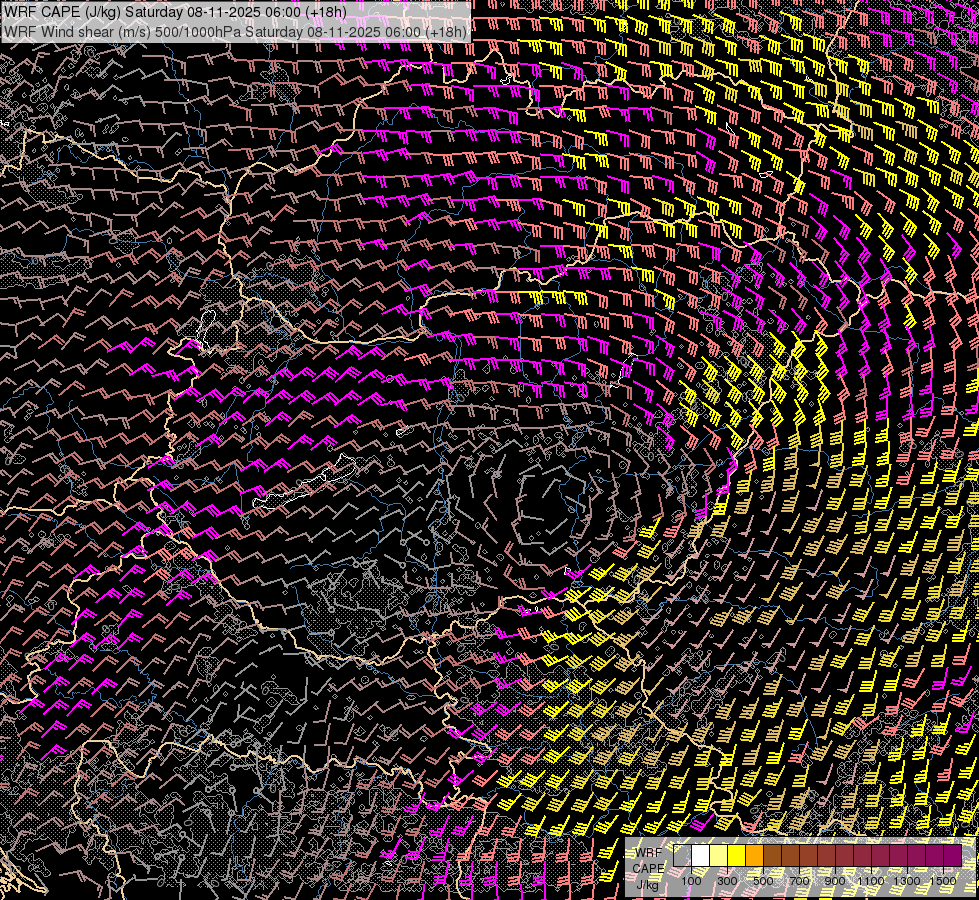
Task: Click the "500" value under the colorbar
Action: [763, 881]
